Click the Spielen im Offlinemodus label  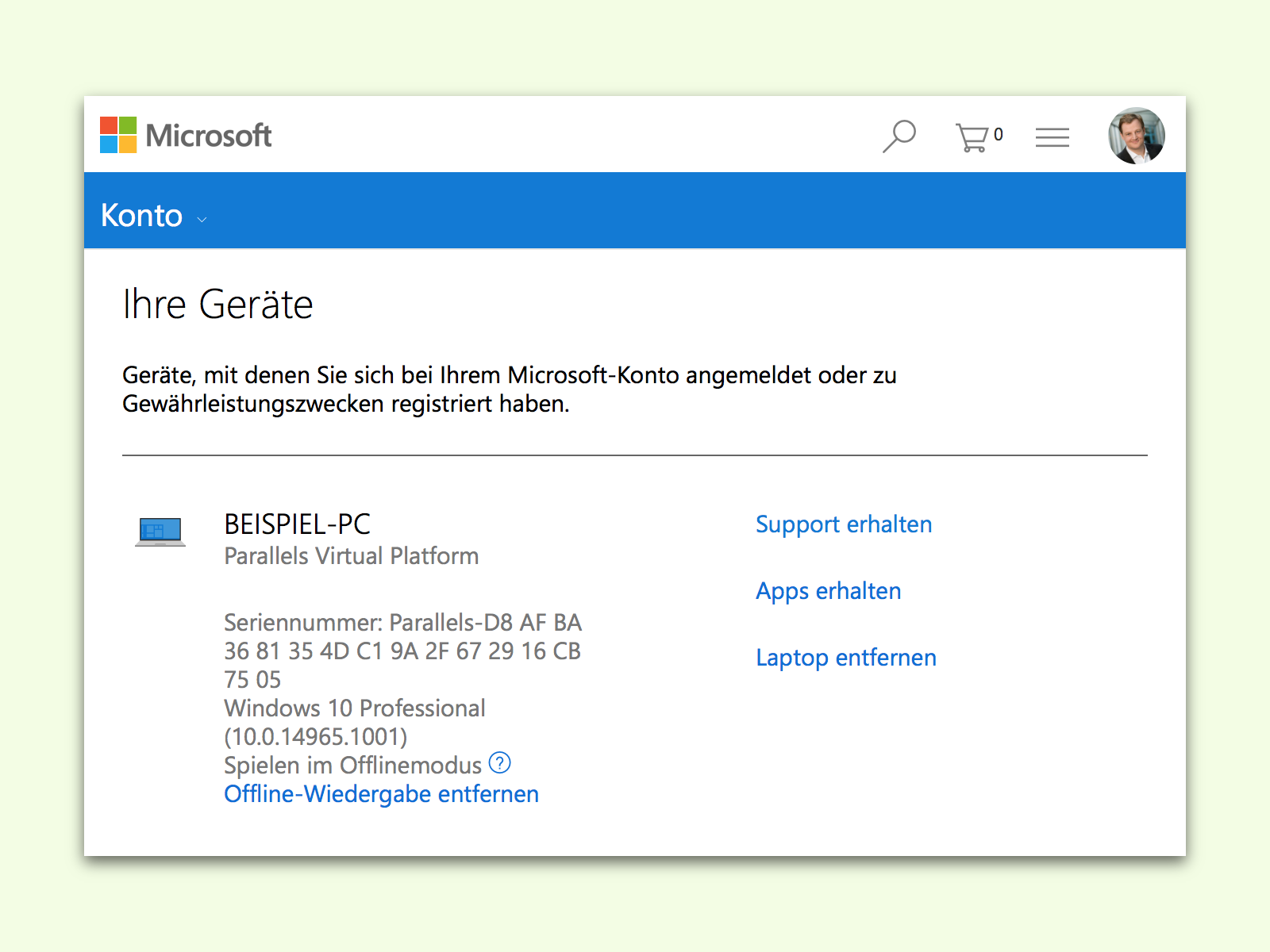tap(353, 766)
